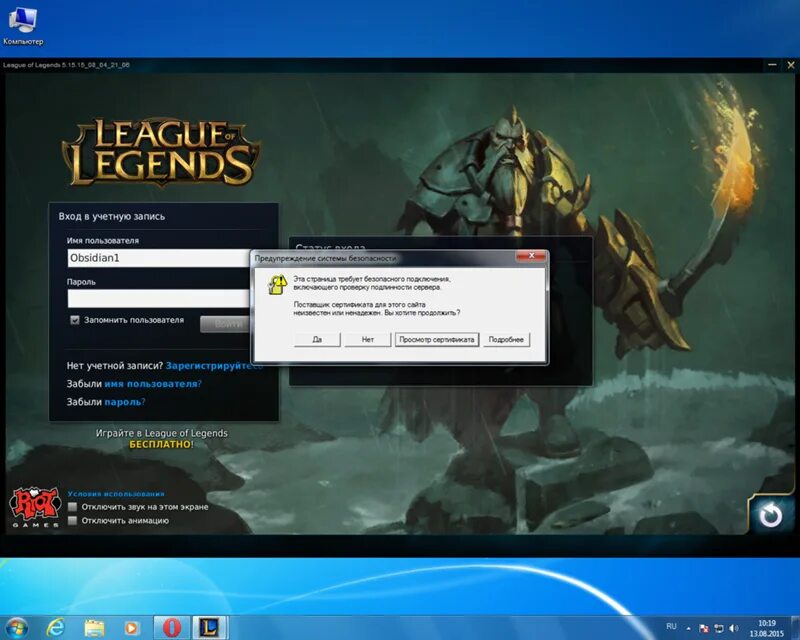The image size is (800, 640).
Task: Click the League of Legends logo
Action: [161, 152]
